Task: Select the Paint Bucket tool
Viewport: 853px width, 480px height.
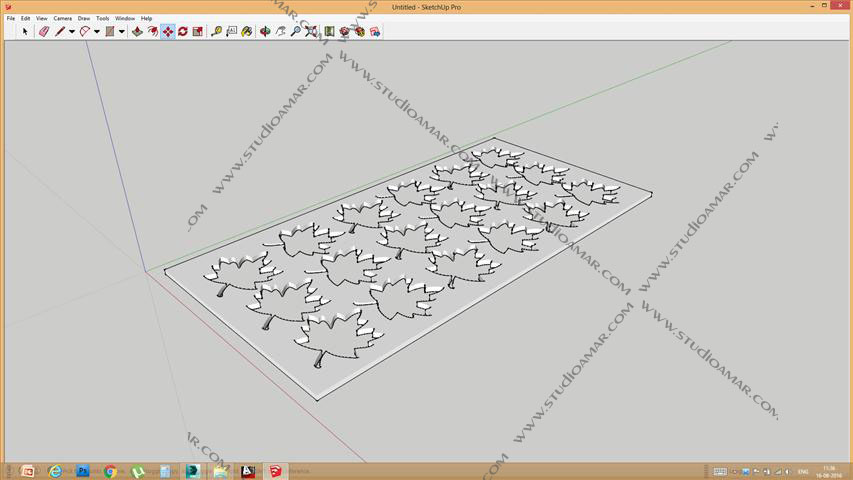Action: point(246,32)
